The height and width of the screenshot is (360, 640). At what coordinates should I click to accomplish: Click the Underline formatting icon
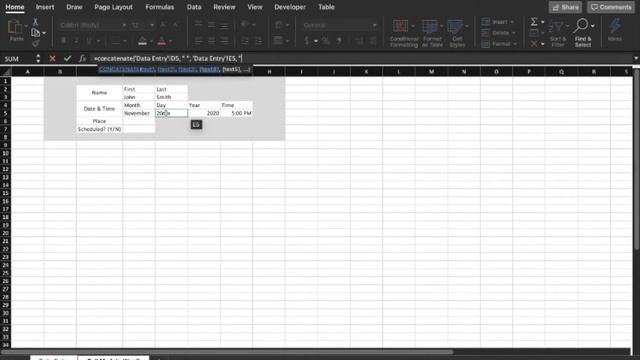pyautogui.click(x=89, y=40)
